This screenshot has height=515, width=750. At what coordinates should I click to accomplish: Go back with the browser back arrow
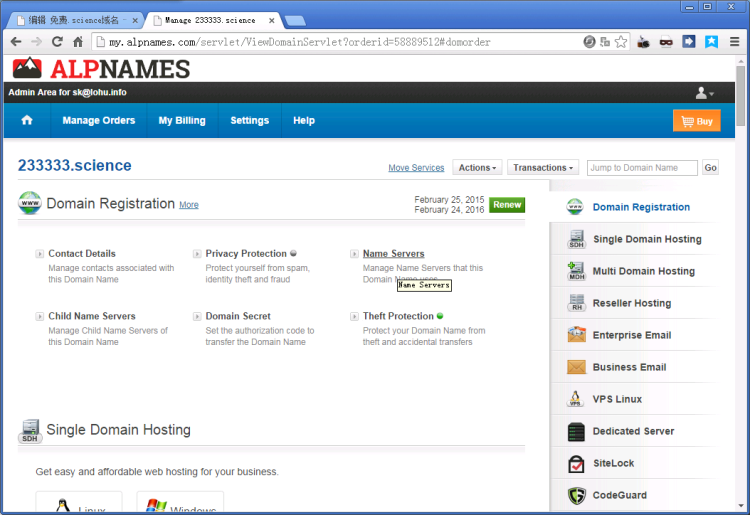tap(16, 42)
